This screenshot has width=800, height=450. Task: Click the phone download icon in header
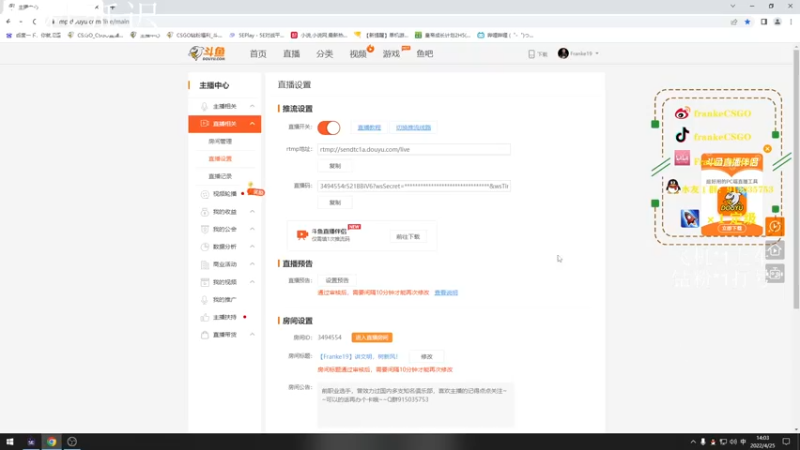[x=532, y=54]
